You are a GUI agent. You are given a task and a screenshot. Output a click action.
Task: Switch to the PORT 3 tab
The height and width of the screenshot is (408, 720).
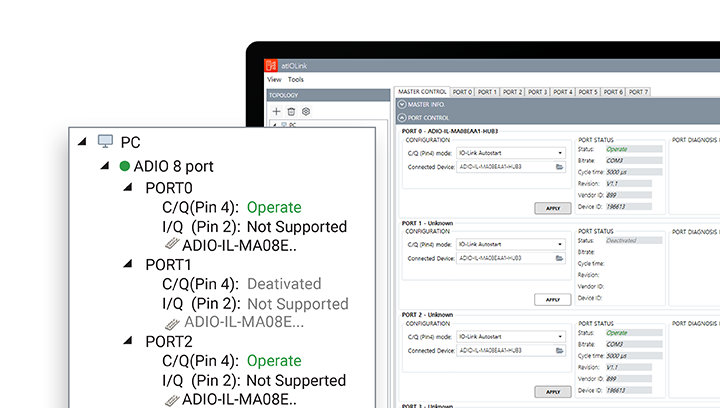[x=538, y=92]
